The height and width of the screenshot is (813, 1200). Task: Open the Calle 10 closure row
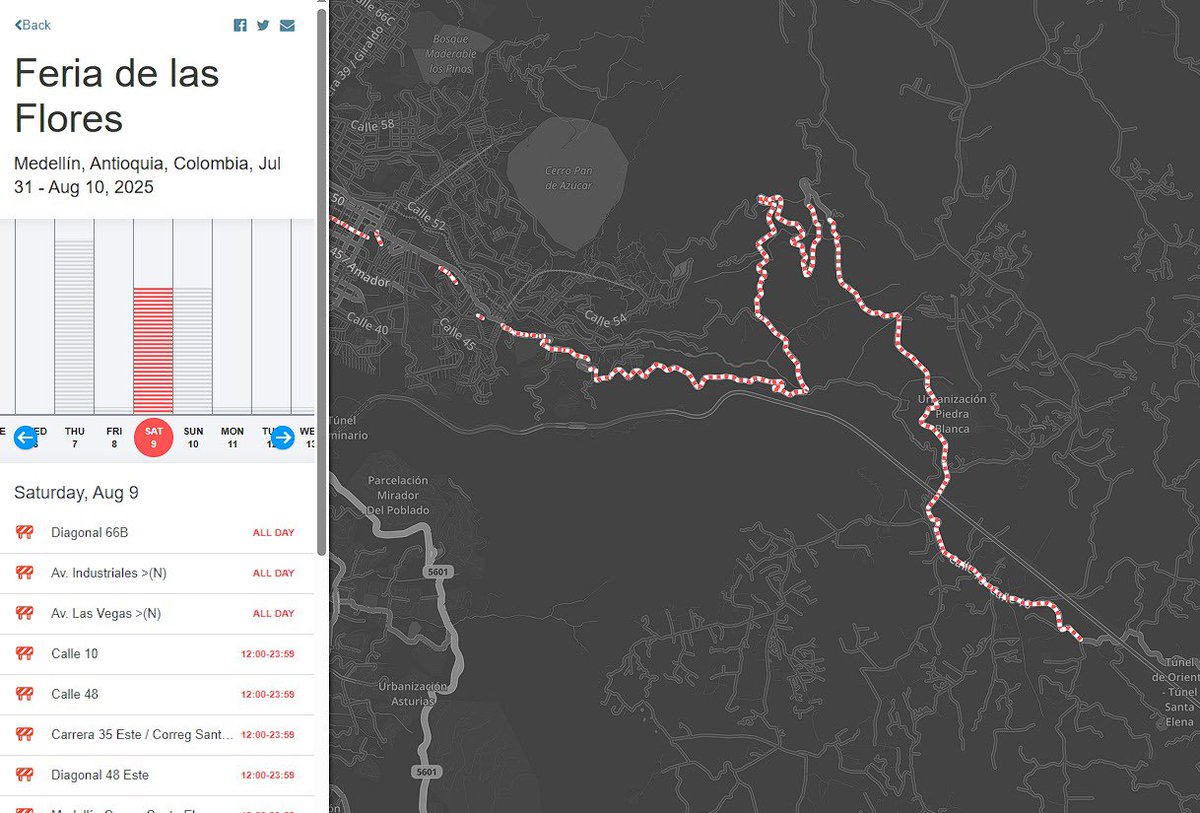[x=157, y=654]
